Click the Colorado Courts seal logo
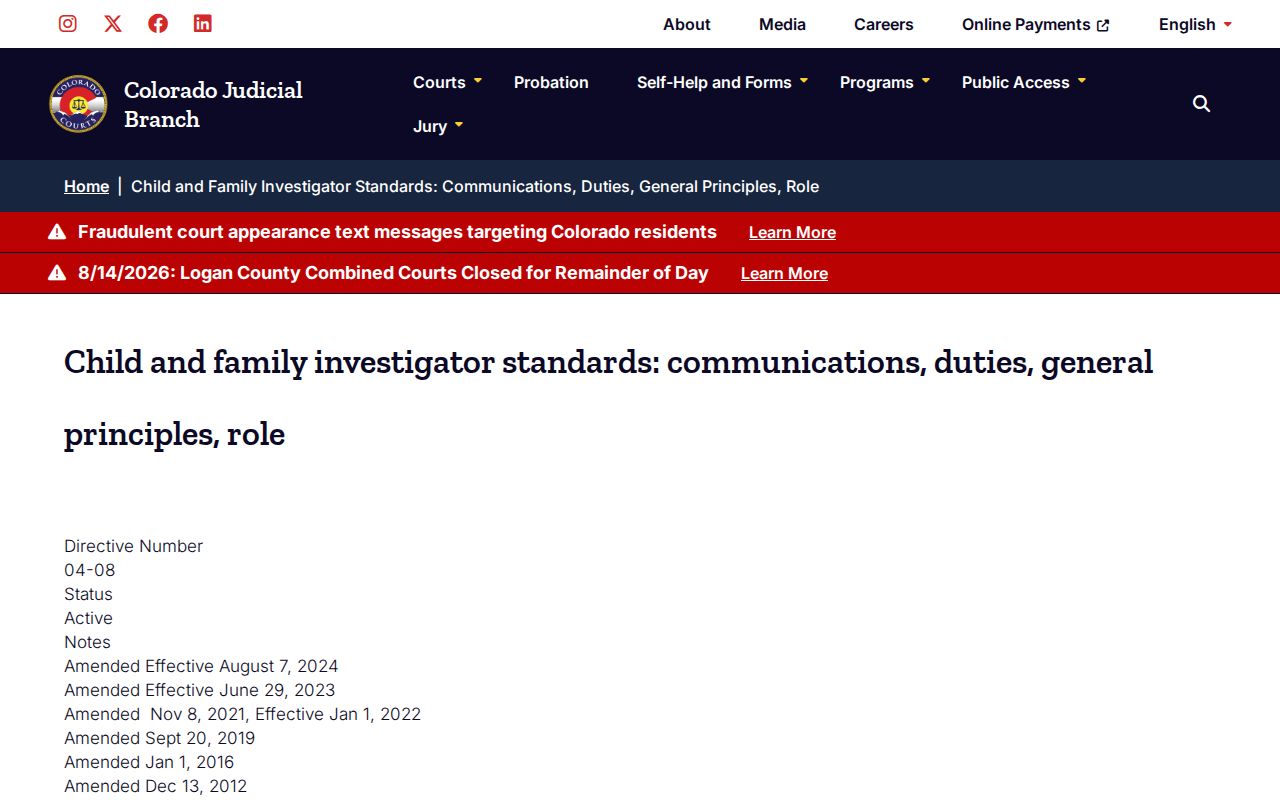The height and width of the screenshot is (800, 1280). point(78,104)
